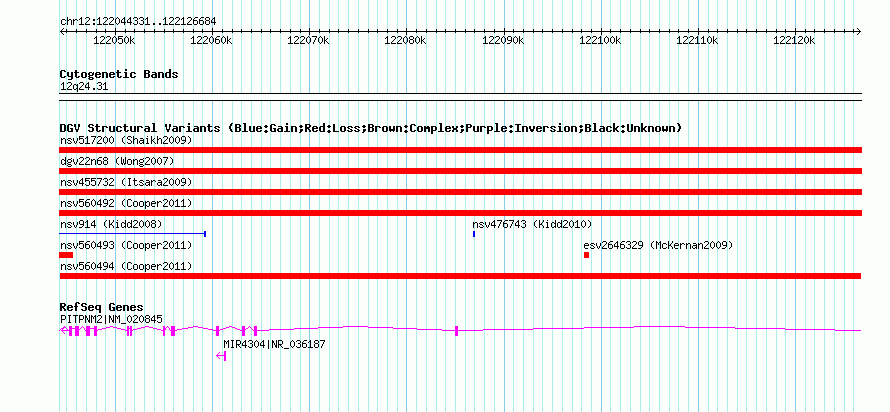Select the red loss bar under dgv22n68
The image size is (890, 412).
point(460,171)
